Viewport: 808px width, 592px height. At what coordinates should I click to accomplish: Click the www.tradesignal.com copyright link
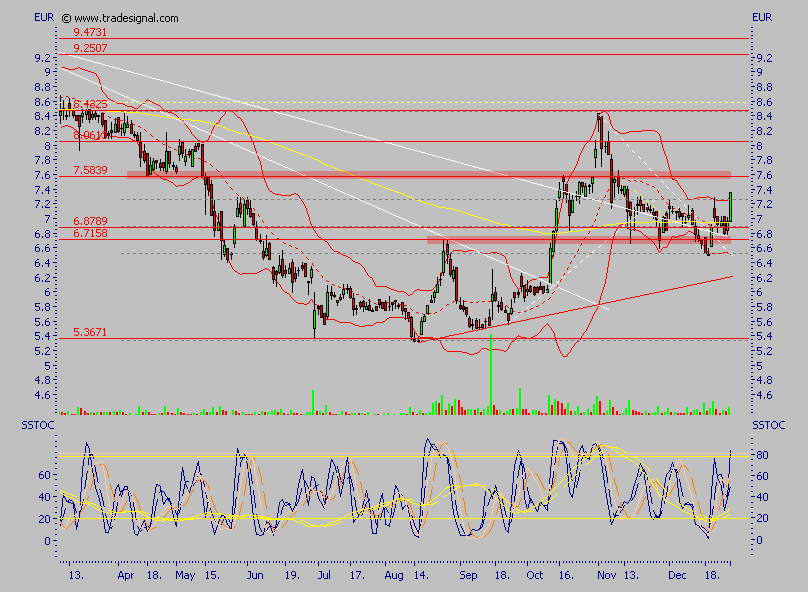(126, 18)
